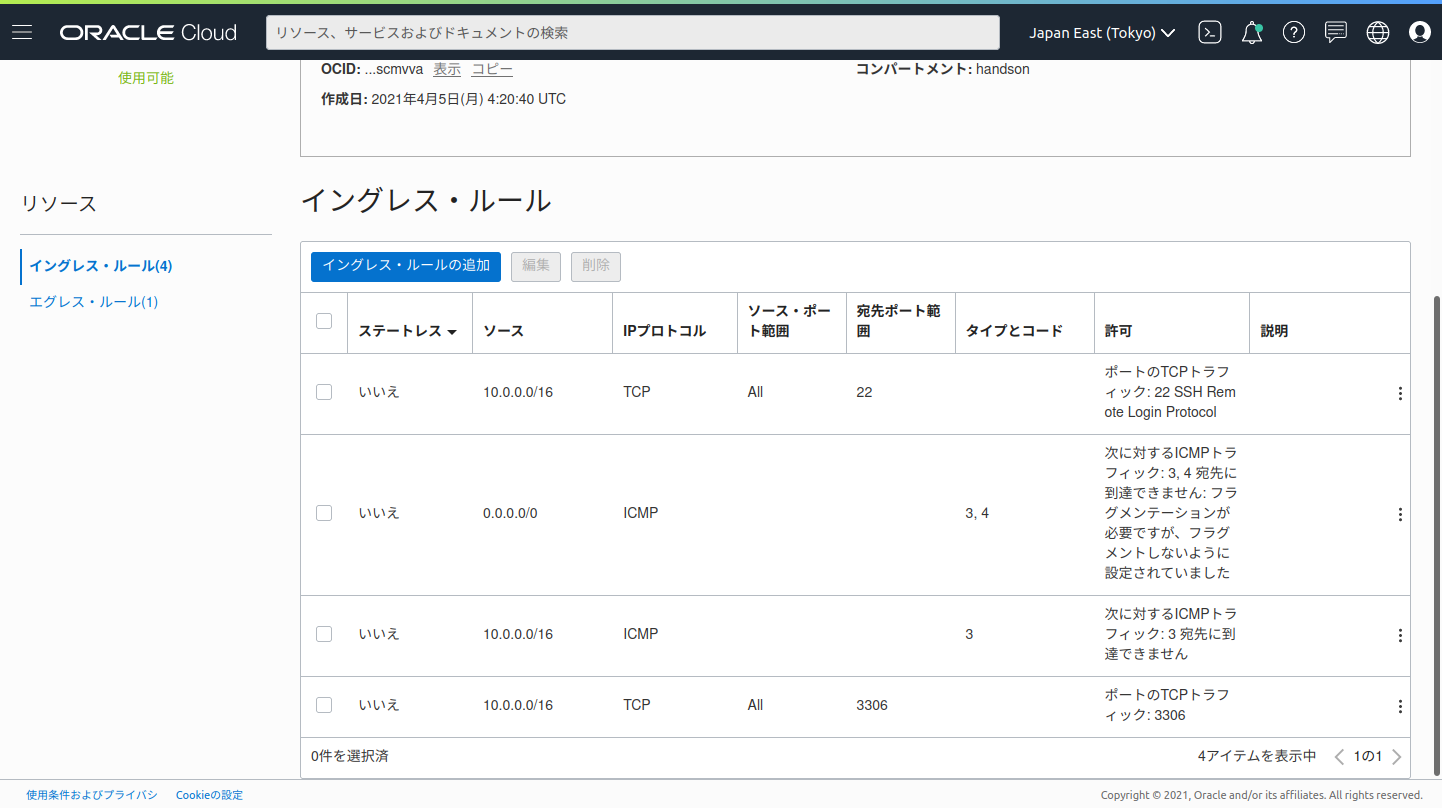1442x808 pixels.
Task: Open Cookieの設定 link
Action: pyautogui.click(x=209, y=795)
